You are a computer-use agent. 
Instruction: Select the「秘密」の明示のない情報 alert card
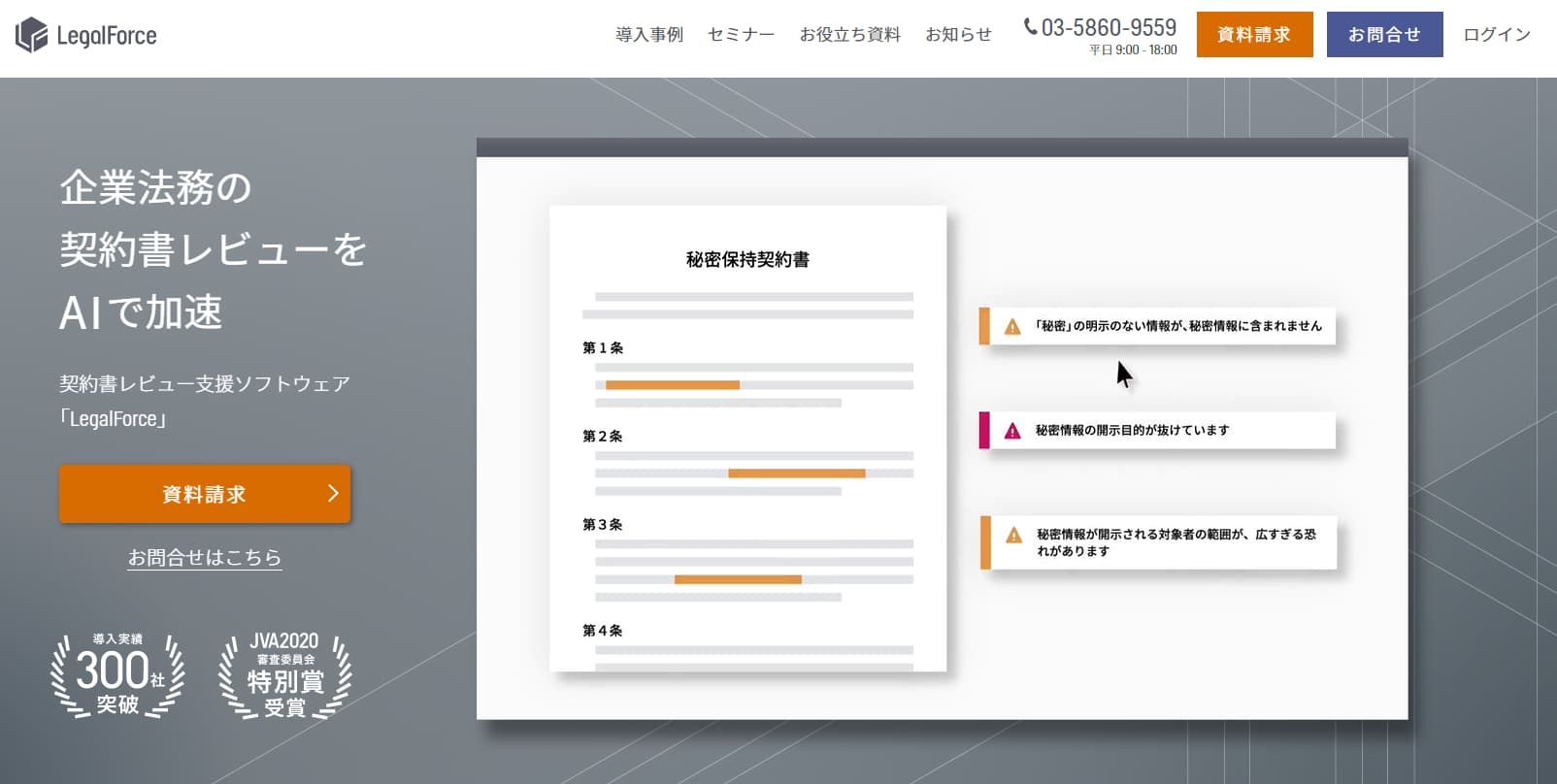pos(1157,326)
